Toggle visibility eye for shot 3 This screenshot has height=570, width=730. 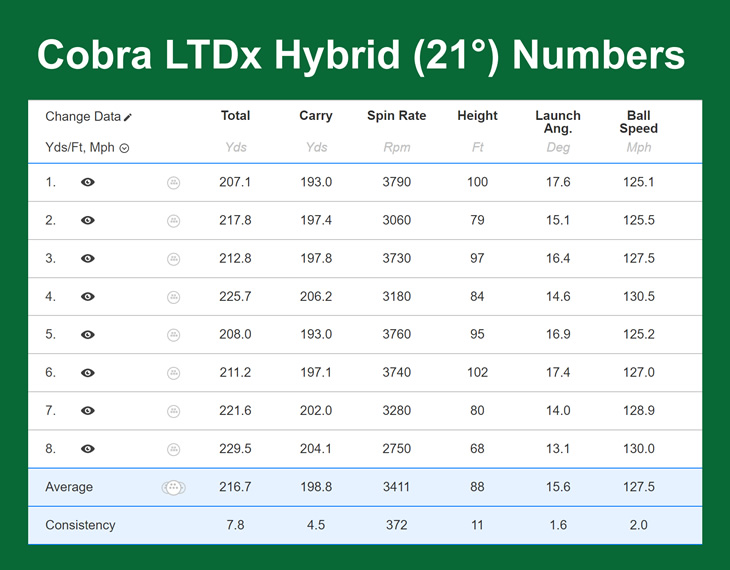pyautogui.click(x=88, y=258)
